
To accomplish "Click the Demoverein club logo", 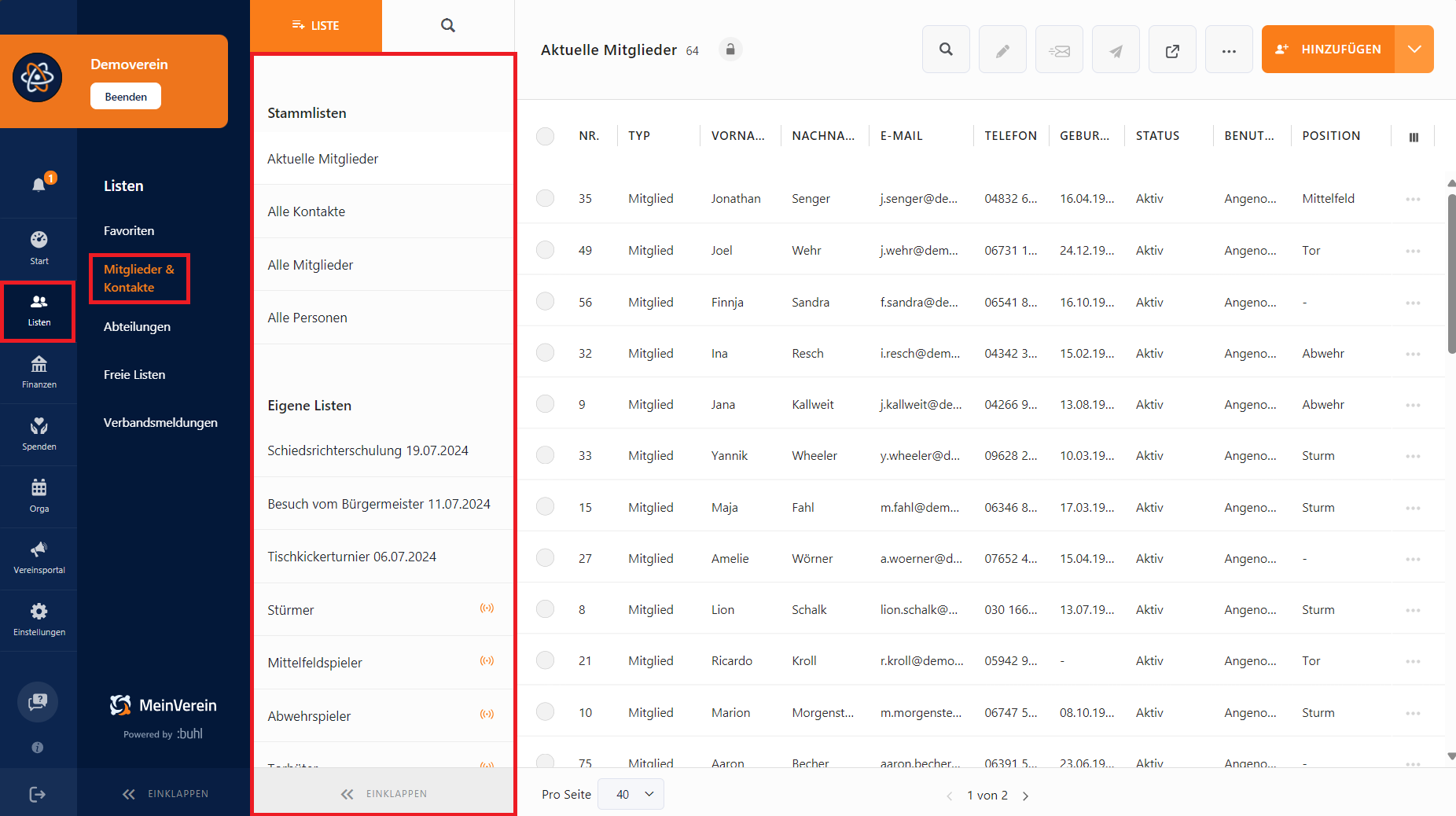I will [x=37, y=77].
